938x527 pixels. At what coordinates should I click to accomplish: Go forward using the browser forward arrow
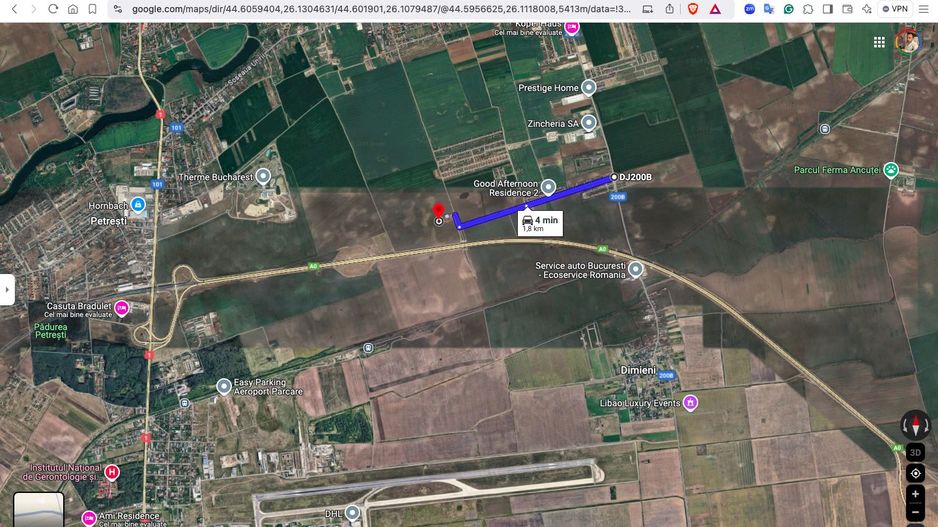pyautogui.click(x=34, y=9)
